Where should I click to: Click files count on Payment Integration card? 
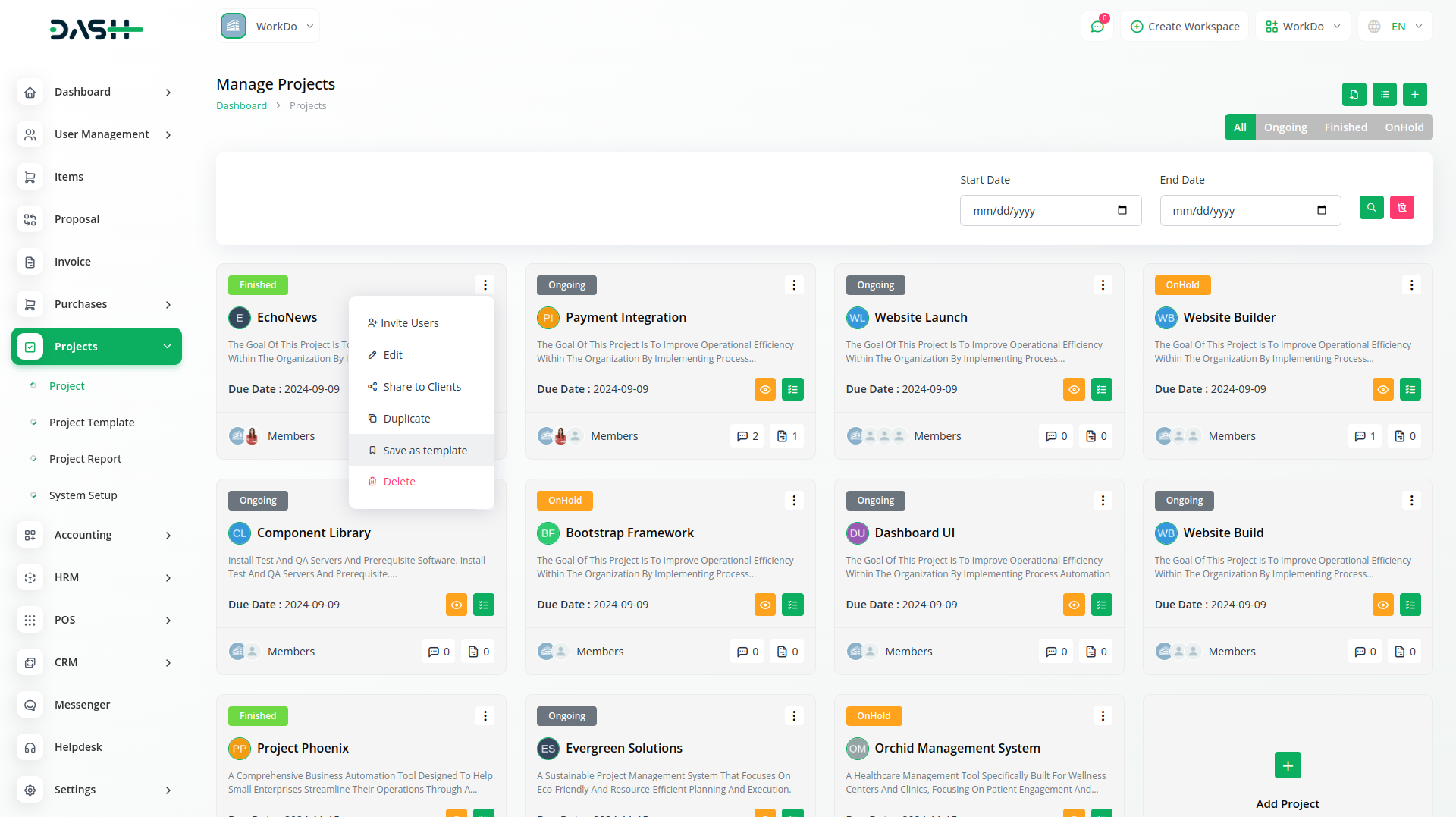786,436
